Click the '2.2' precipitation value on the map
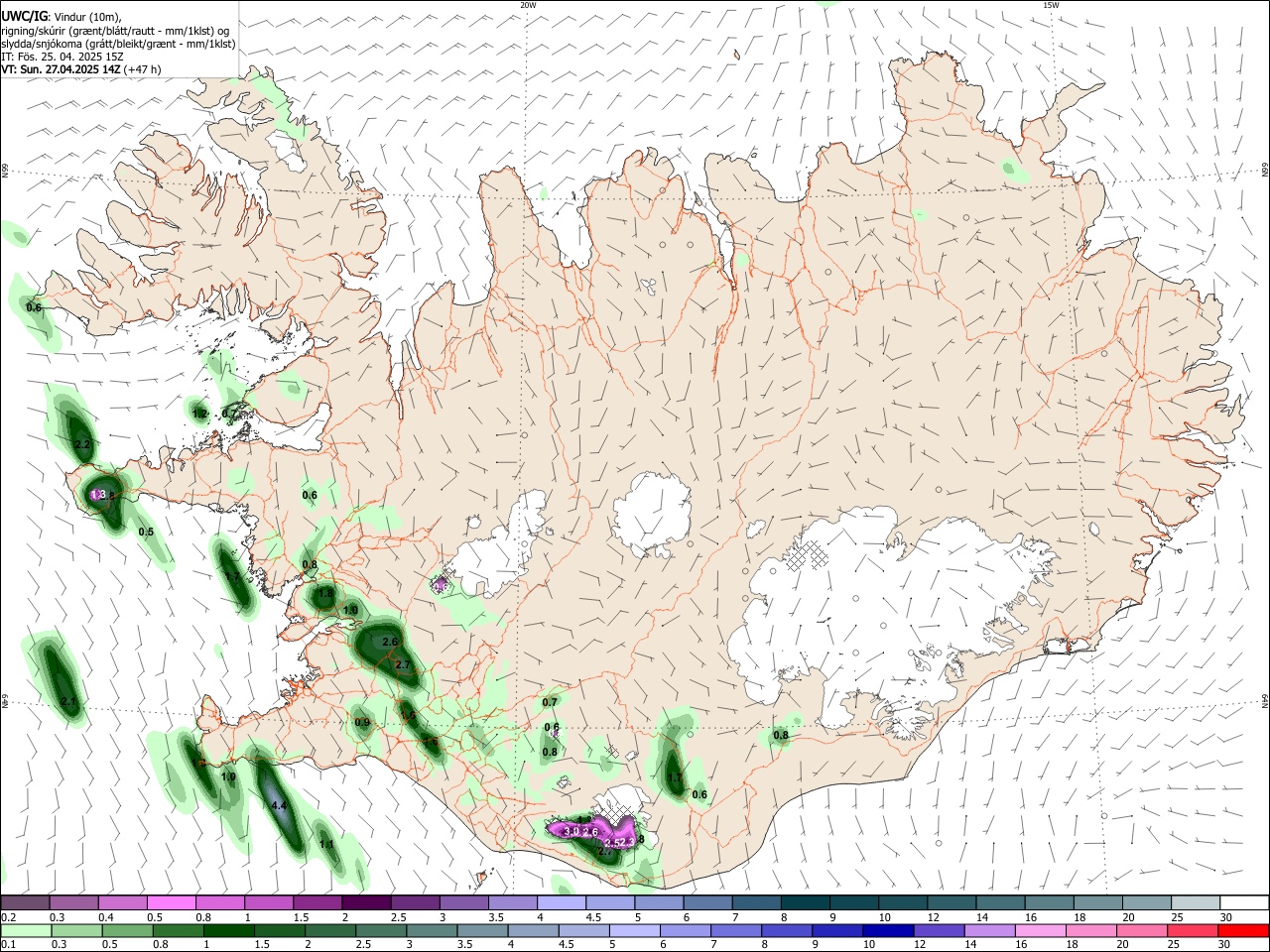1270x952 pixels. [x=82, y=445]
